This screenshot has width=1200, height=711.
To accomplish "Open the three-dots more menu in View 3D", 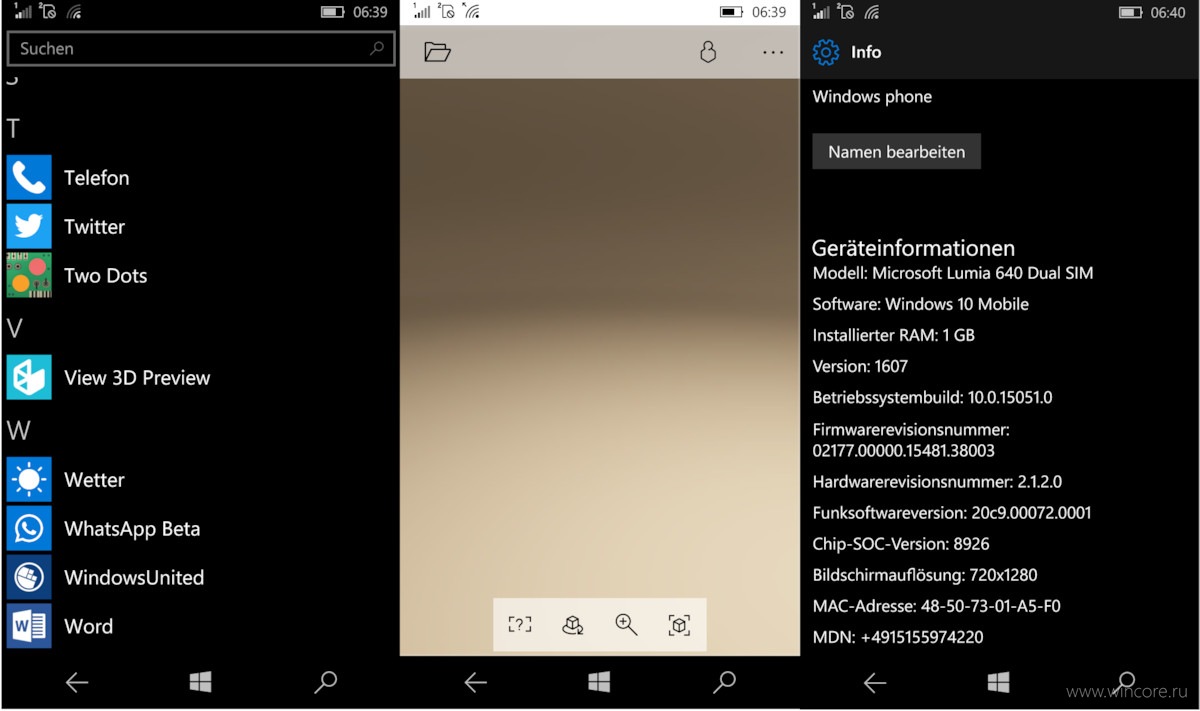I will point(773,52).
